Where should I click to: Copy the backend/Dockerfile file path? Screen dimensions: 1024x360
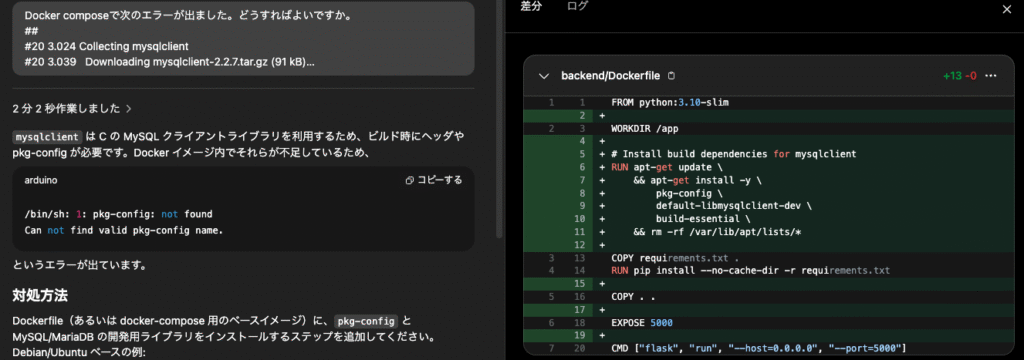tap(672, 76)
